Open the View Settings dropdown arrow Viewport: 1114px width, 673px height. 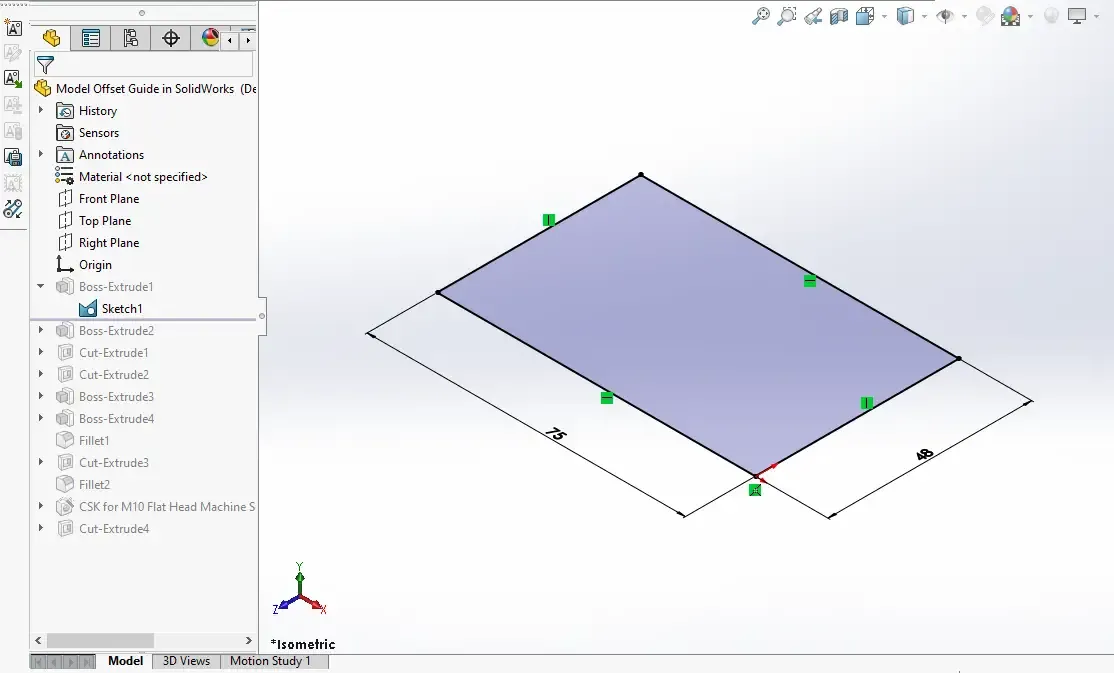[x=1097, y=16]
